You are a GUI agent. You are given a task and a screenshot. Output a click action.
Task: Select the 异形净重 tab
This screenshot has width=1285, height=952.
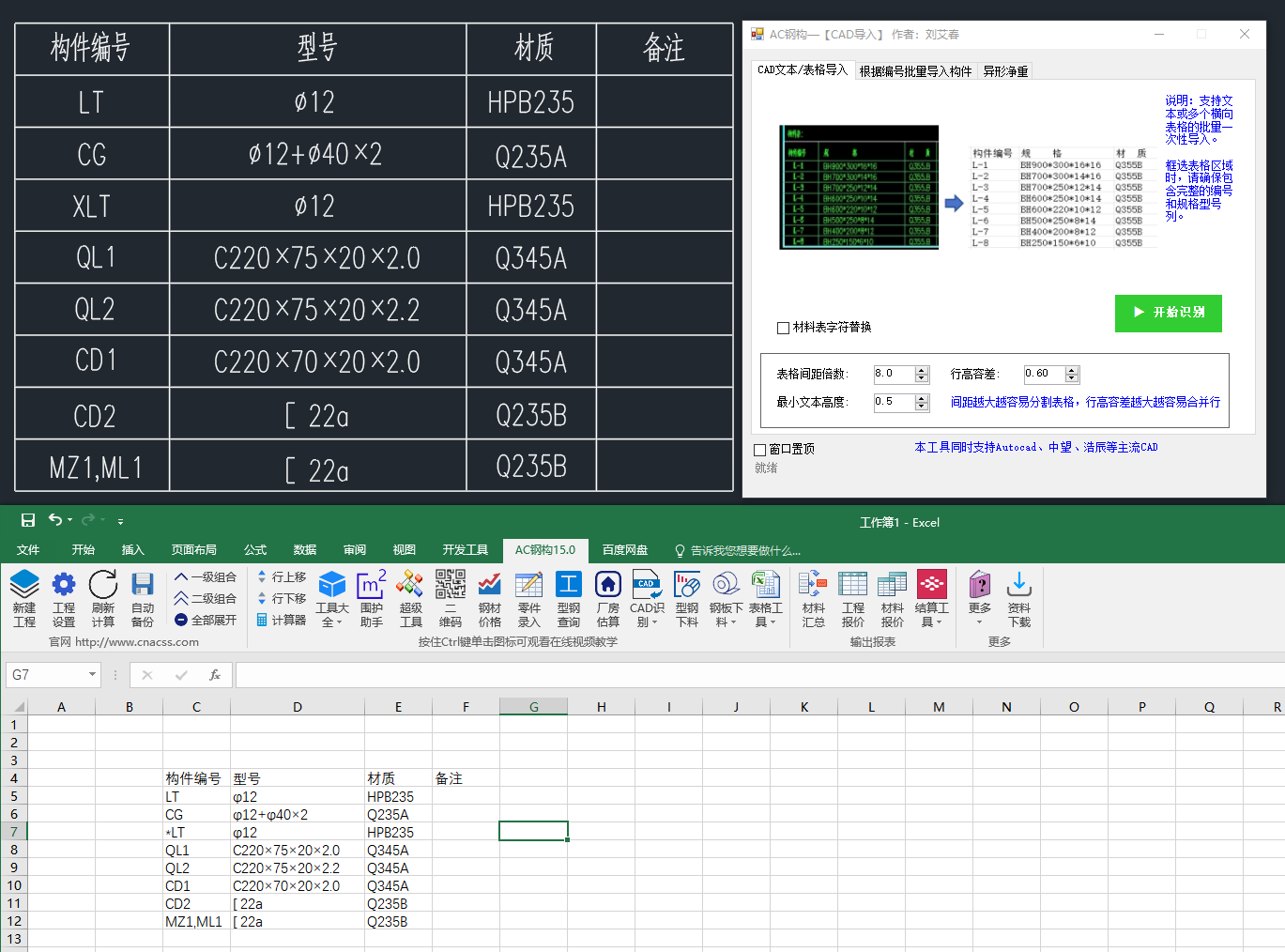(x=1005, y=71)
